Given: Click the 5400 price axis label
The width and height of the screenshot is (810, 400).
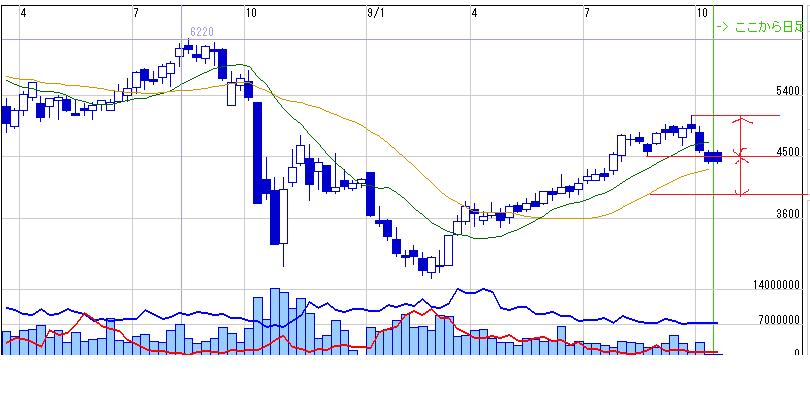Looking at the screenshot, I should pos(789,91).
